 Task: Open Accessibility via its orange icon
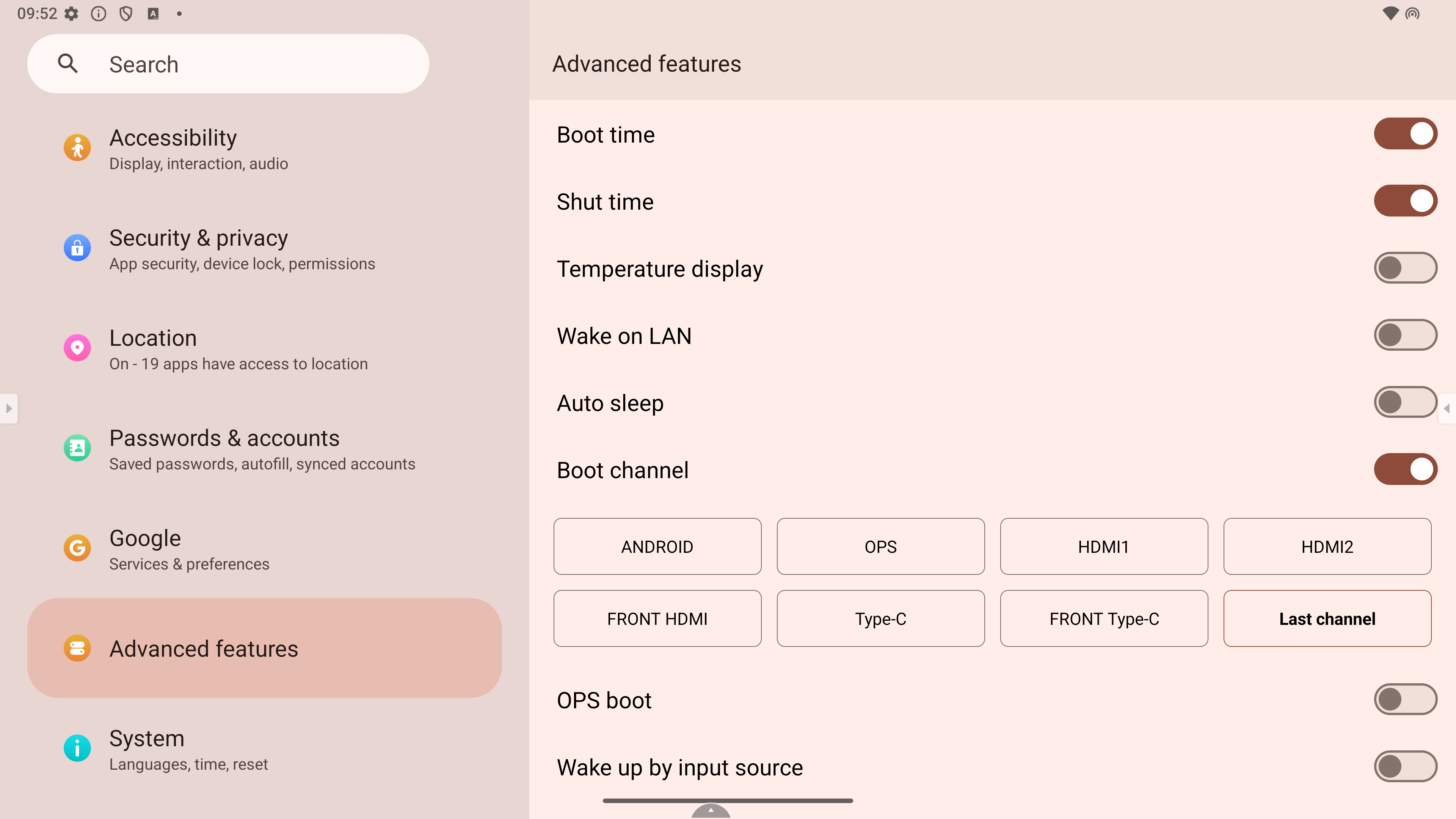click(77, 147)
